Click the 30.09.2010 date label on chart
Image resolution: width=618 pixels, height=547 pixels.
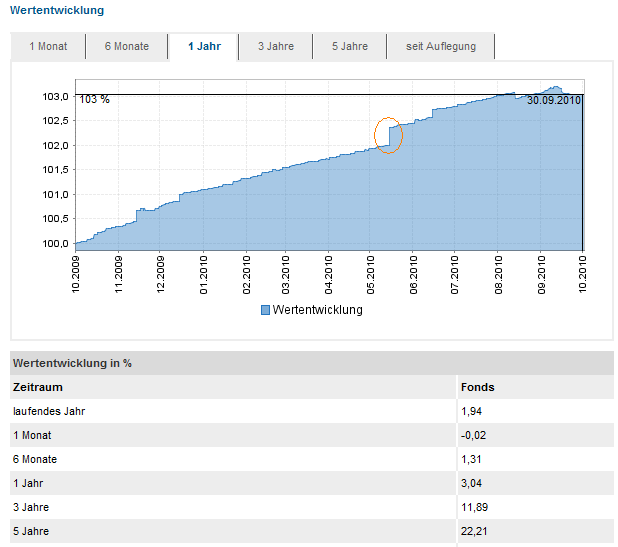tap(554, 101)
